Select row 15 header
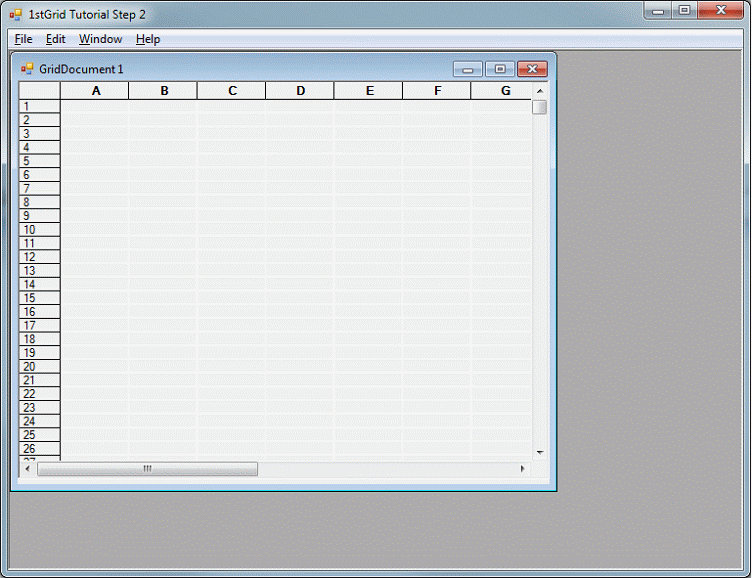Screen dimensions: 752x578 pos(40,298)
